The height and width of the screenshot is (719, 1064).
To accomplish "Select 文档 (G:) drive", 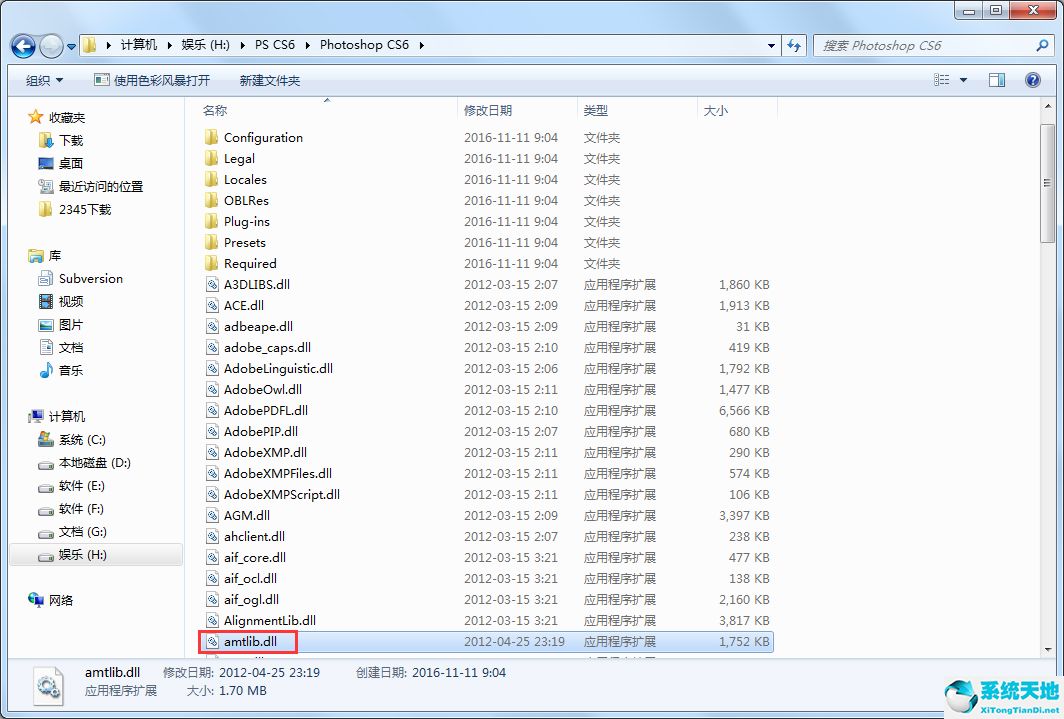I will [x=82, y=532].
